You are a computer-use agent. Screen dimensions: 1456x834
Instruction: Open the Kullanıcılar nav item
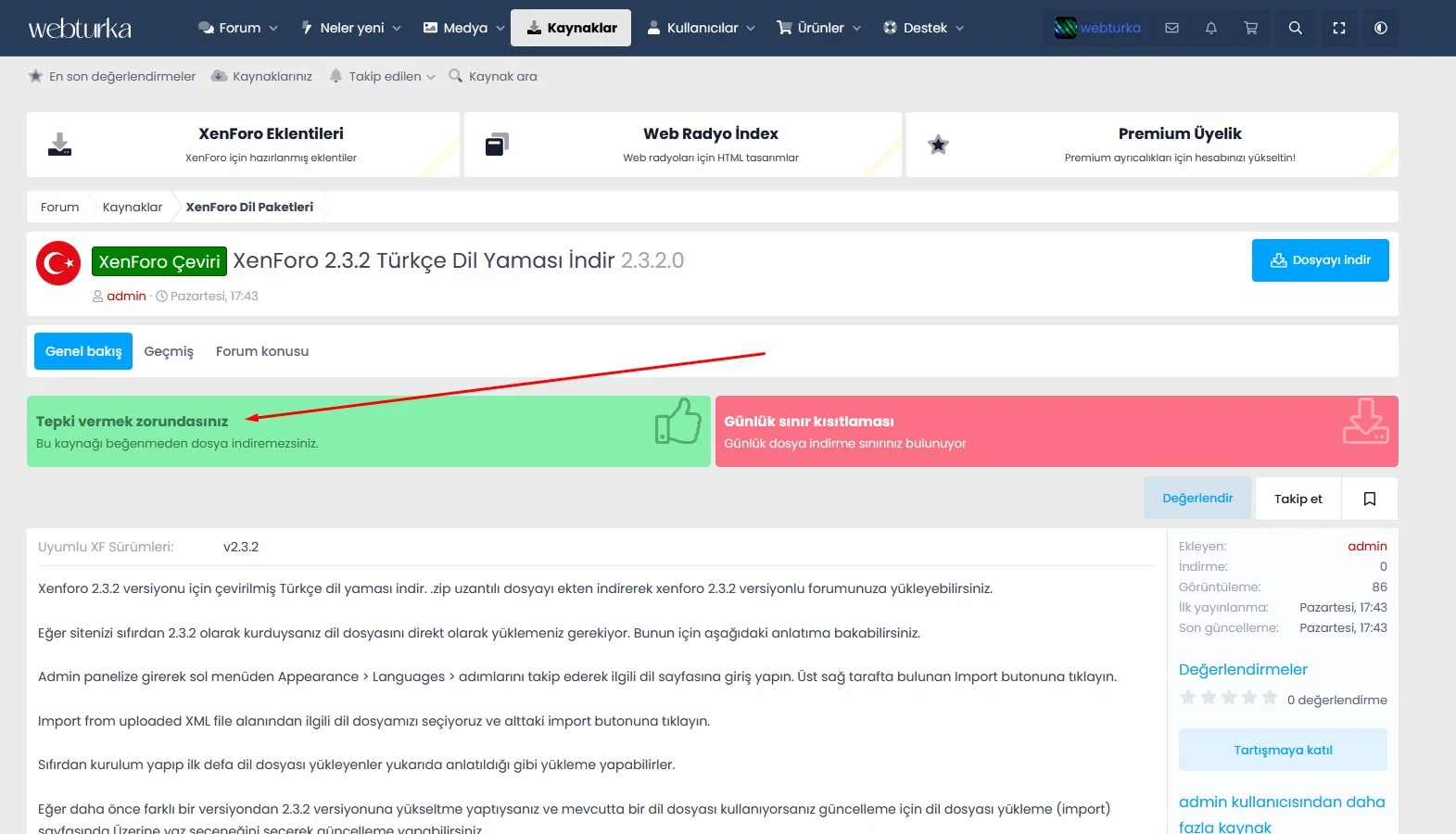tap(692, 28)
